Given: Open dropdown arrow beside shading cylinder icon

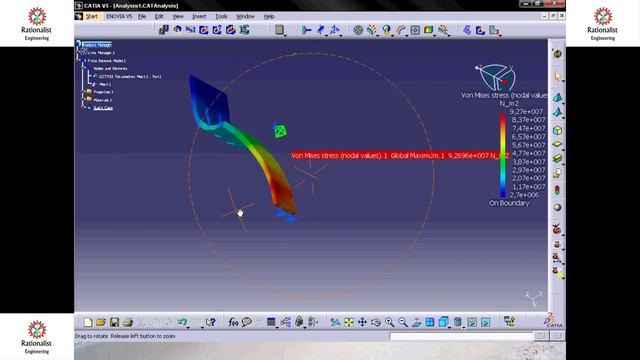Looking at the screenshot, I should click(x=464, y=327).
